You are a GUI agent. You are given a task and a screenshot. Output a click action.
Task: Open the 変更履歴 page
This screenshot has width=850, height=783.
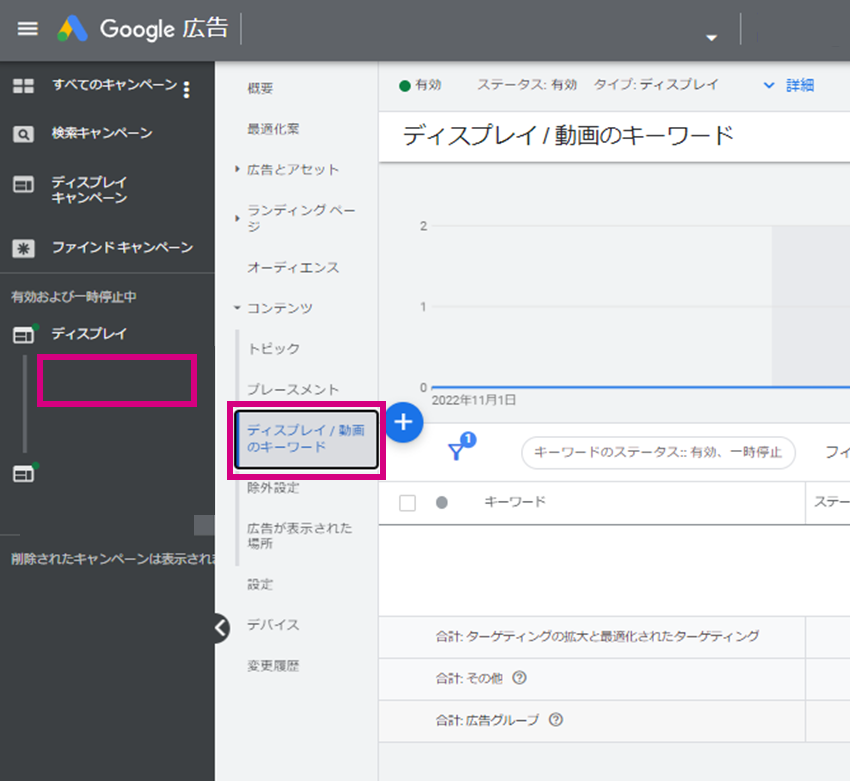pyautogui.click(x=273, y=666)
